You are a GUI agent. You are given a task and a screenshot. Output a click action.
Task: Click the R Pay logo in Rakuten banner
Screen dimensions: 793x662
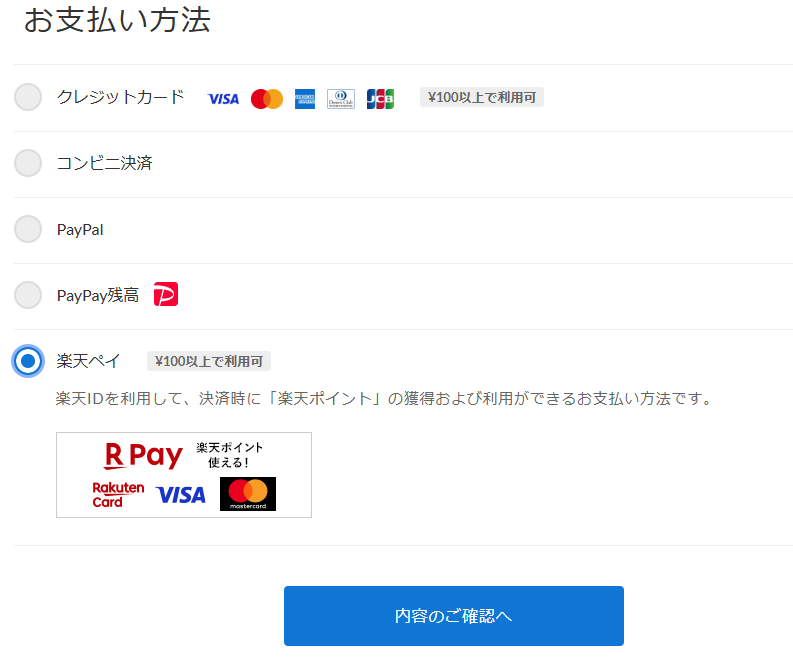pyautogui.click(x=143, y=455)
